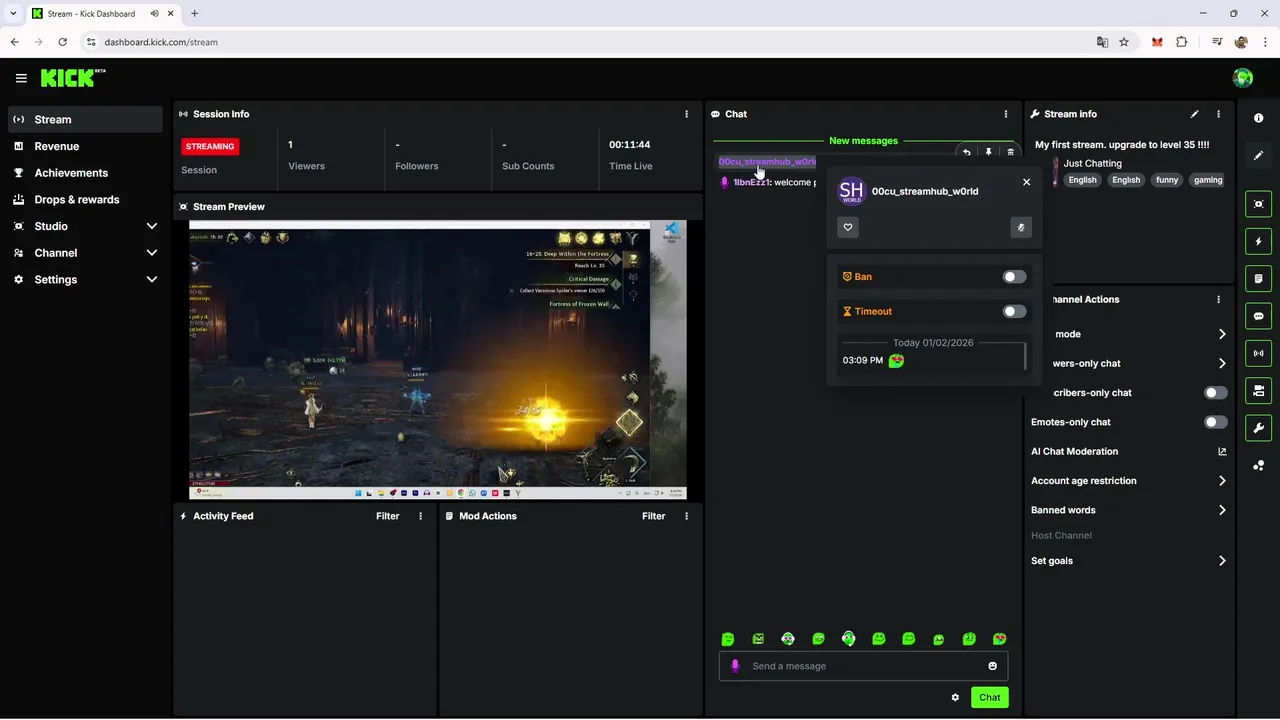The width and height of the screenshot is (1280, 720).
Task: Open the Channel Actions three-dot menu
Action: tap(1218, 299)
